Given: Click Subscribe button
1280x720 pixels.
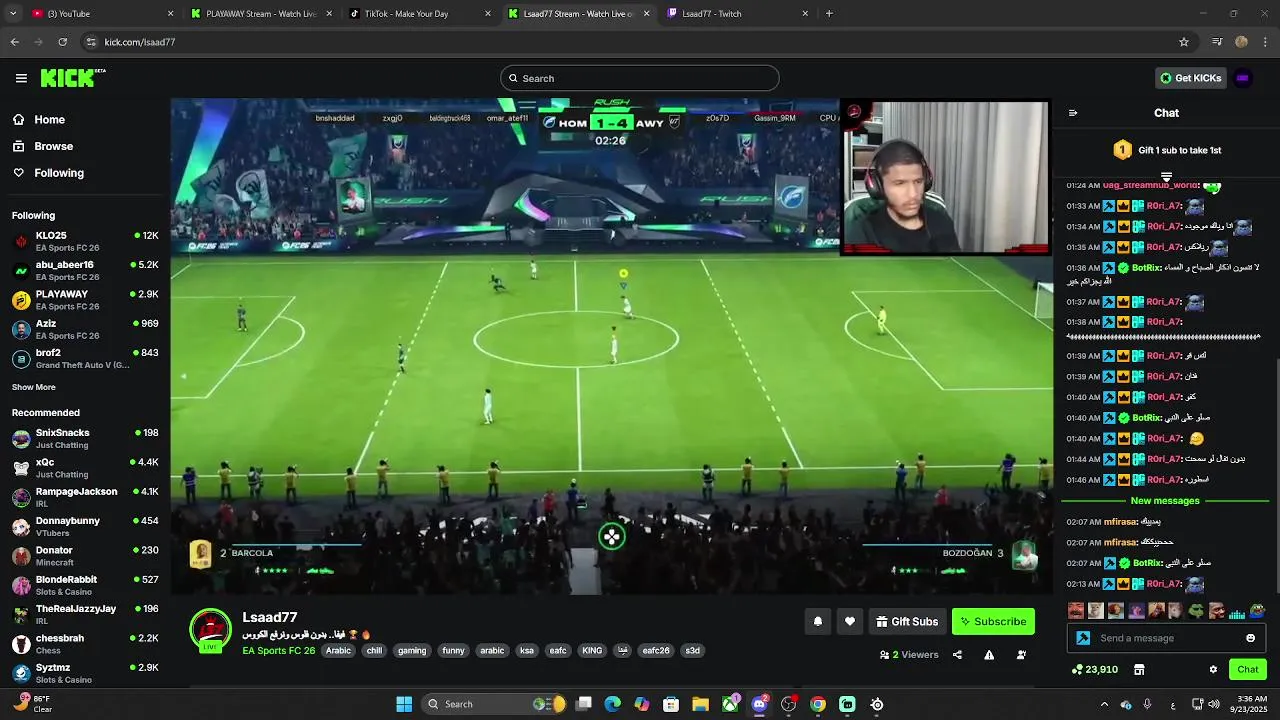Looking at the screenshot, I should click(x=993, y=621).
